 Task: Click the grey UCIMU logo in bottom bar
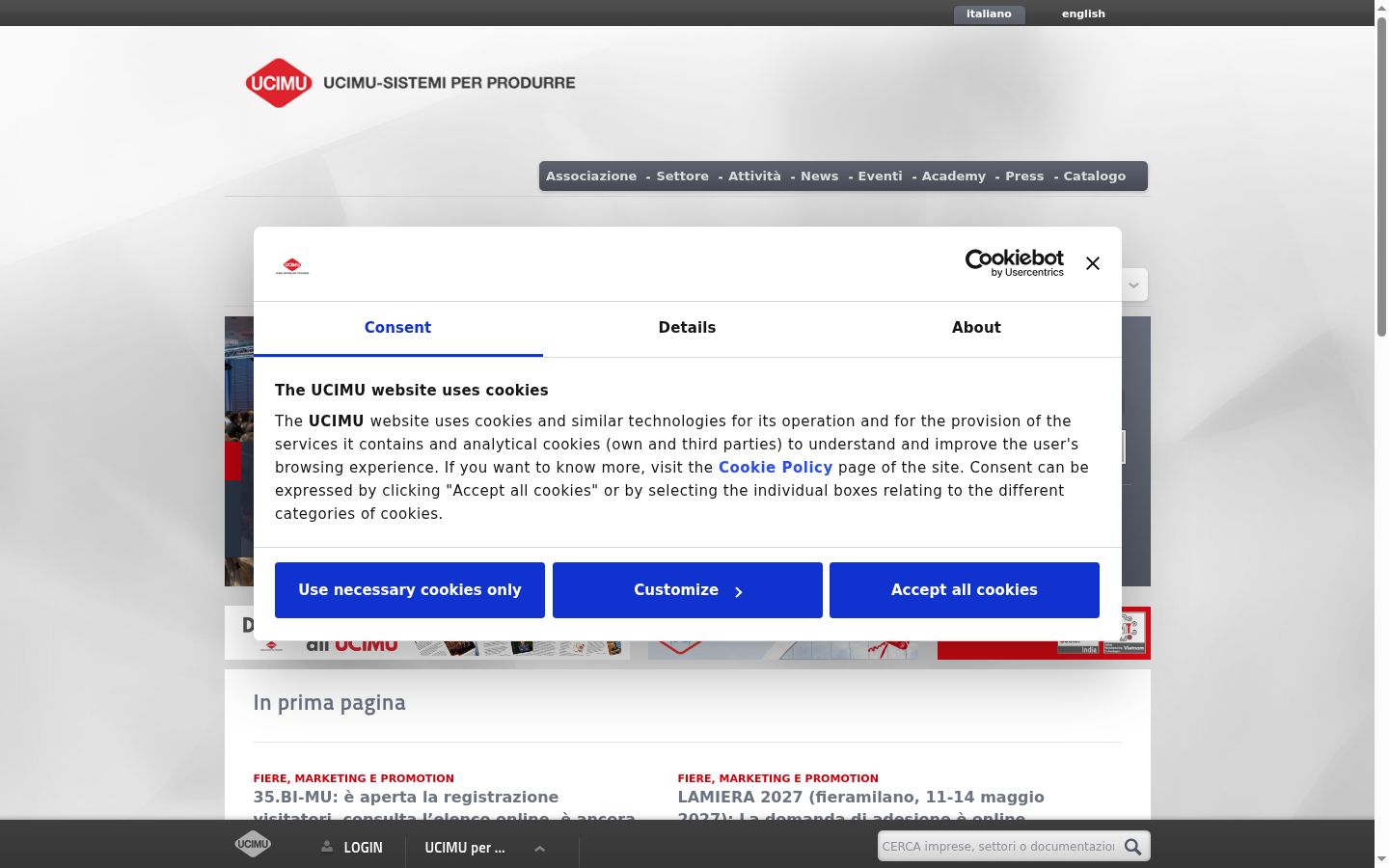coord(253,844)
